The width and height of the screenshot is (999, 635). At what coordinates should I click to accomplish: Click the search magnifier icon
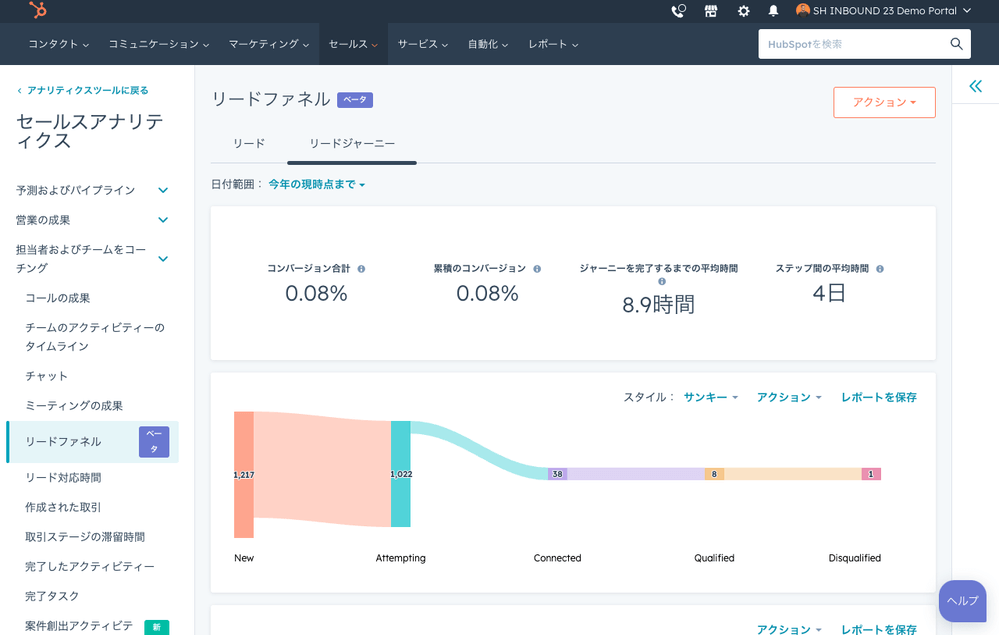point(956,44)
